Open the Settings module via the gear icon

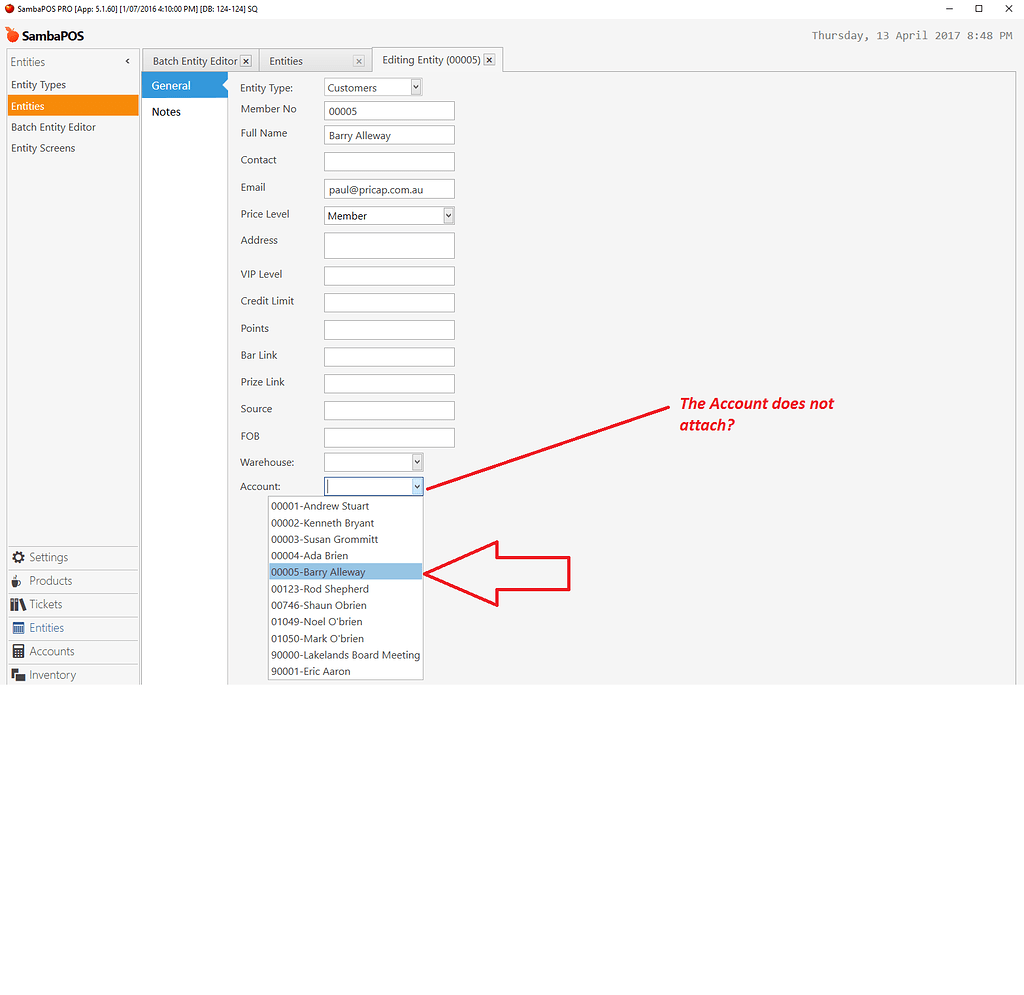coord(18,557)
